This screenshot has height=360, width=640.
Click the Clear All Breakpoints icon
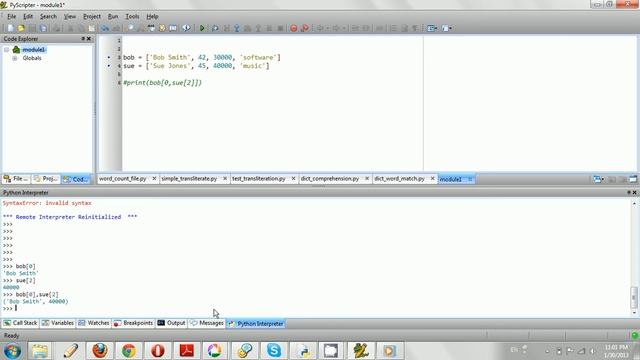304,28
